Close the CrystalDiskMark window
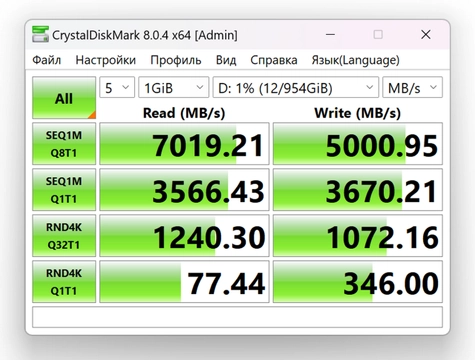Viewport: 475px width, 360px height. (426, 34)
